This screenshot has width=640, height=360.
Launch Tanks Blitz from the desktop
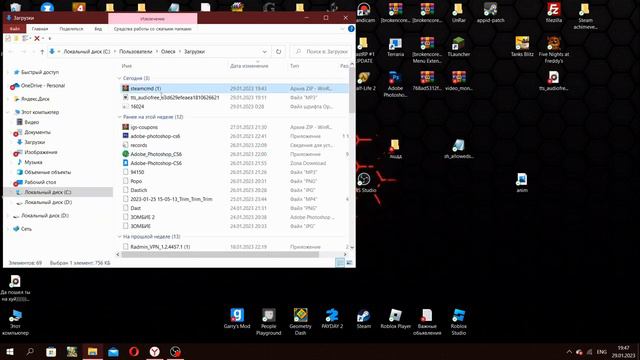[522, 46]
